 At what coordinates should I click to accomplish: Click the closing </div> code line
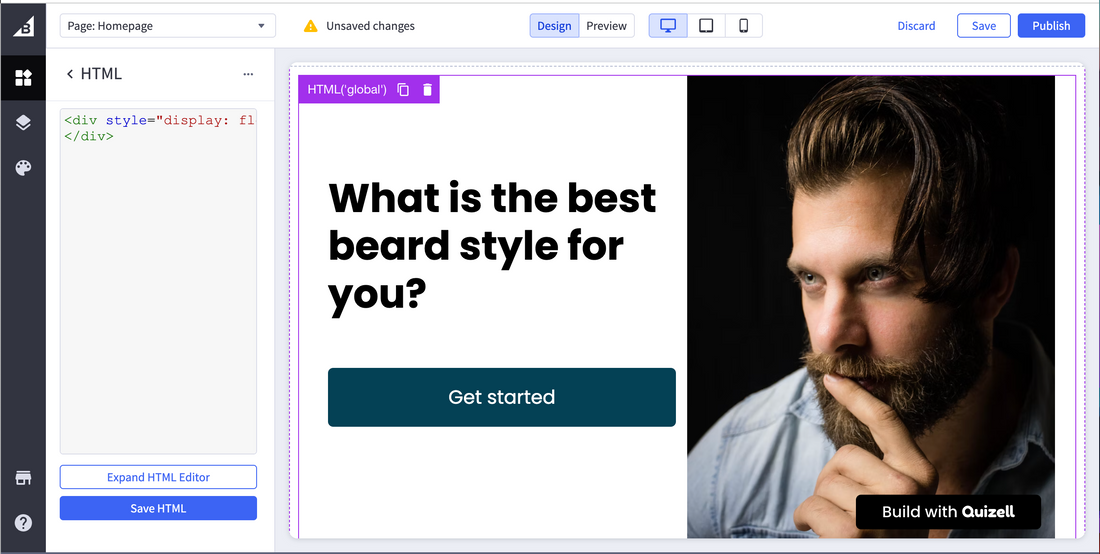coord(88,136)
